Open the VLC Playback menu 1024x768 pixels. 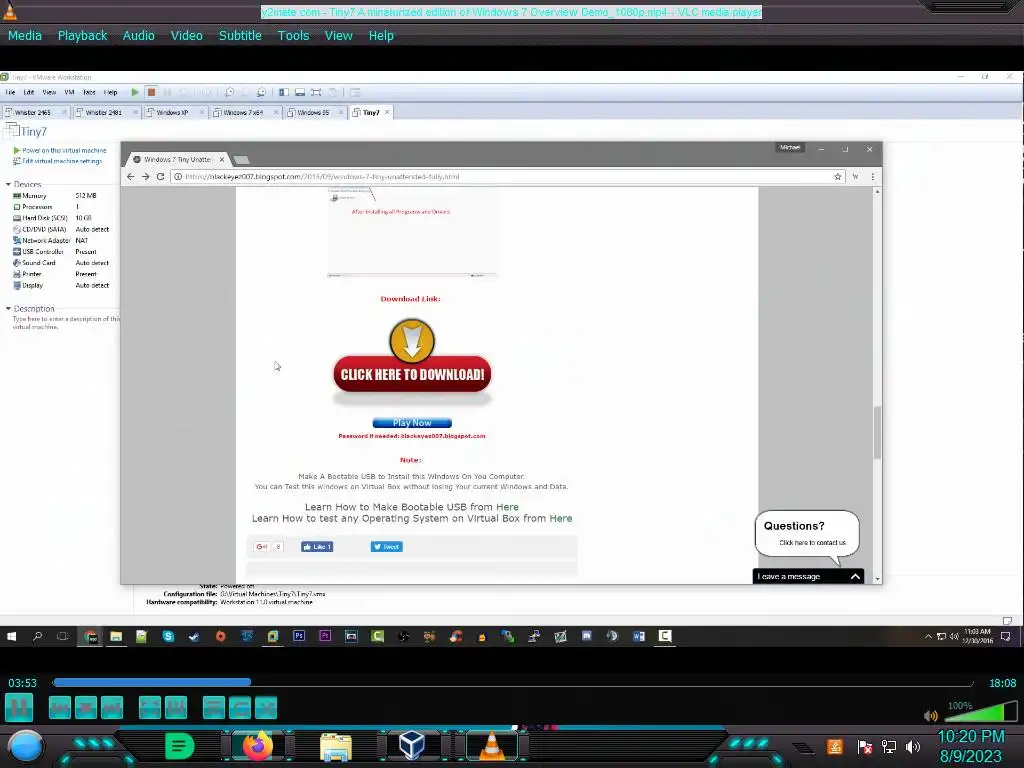(82, 35)
